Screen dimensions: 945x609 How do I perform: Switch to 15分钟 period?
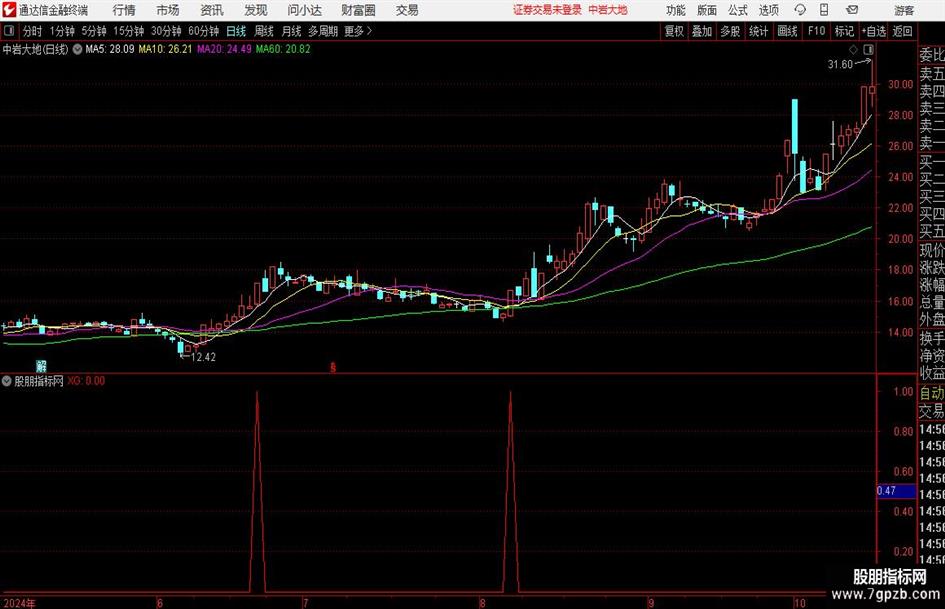(129, 31)
